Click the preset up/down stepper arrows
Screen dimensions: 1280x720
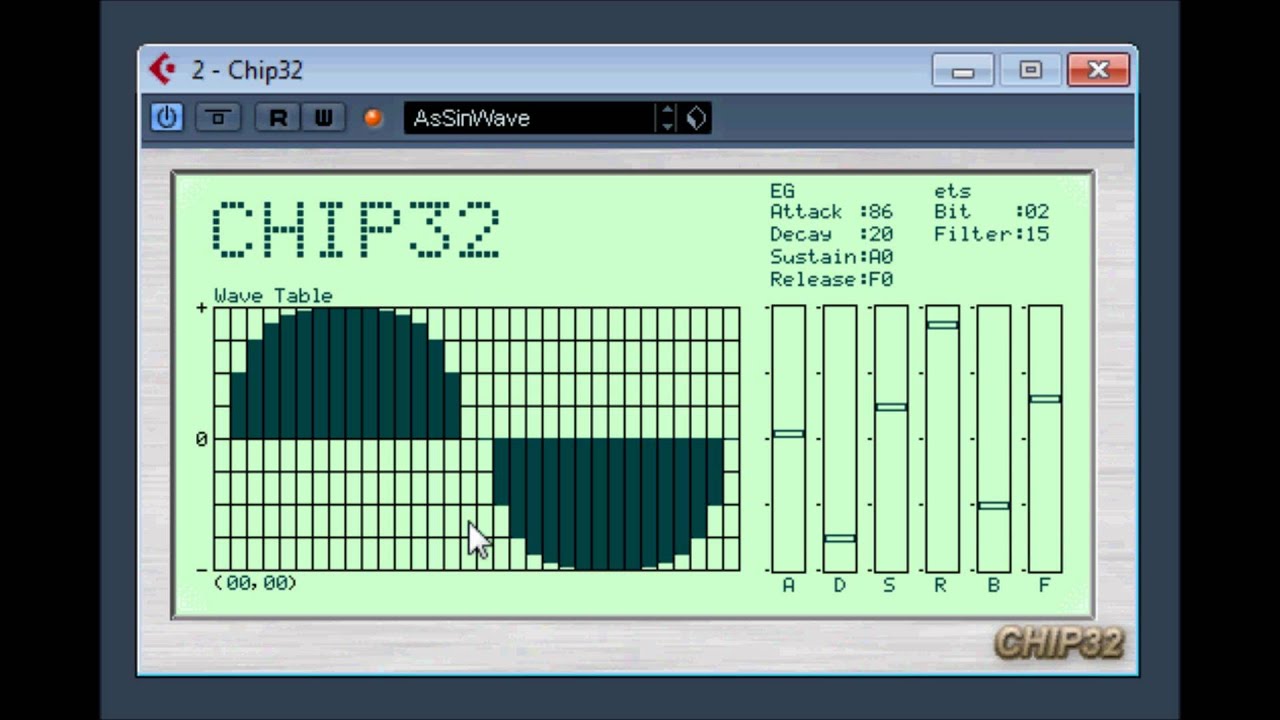coord(667,118)
